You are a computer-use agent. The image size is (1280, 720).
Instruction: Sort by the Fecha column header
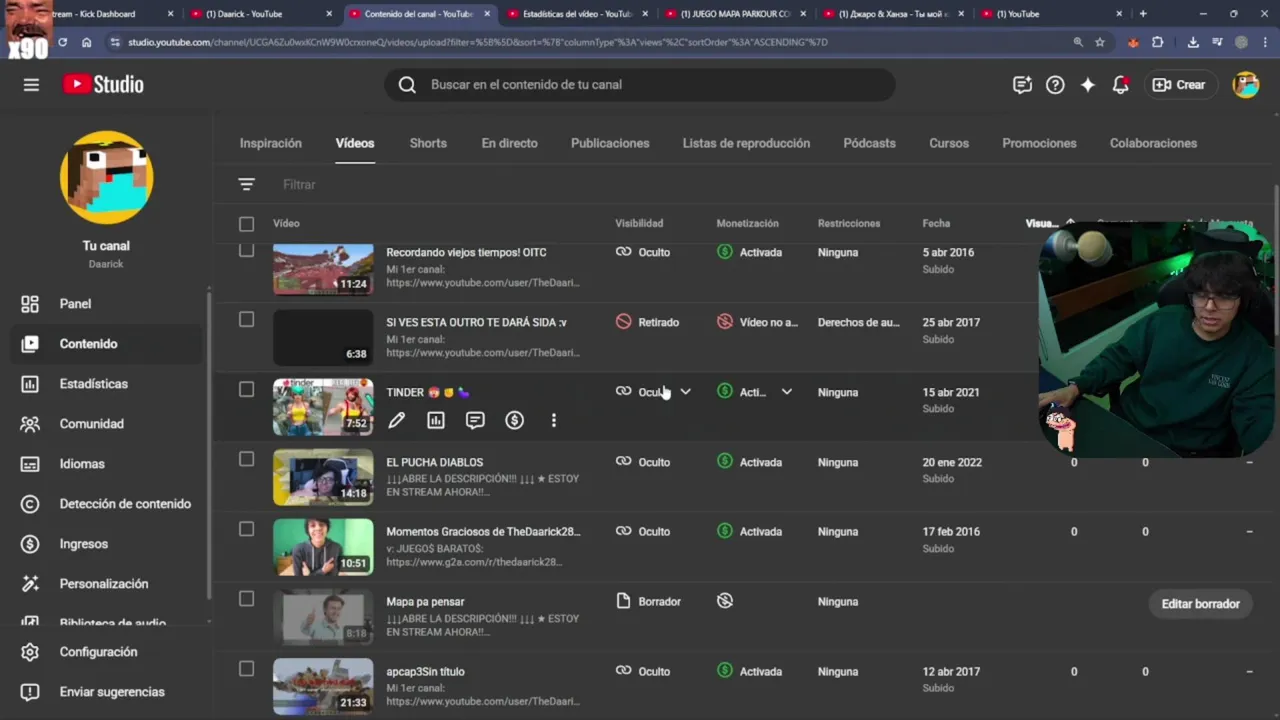click(x=936, y=224)
